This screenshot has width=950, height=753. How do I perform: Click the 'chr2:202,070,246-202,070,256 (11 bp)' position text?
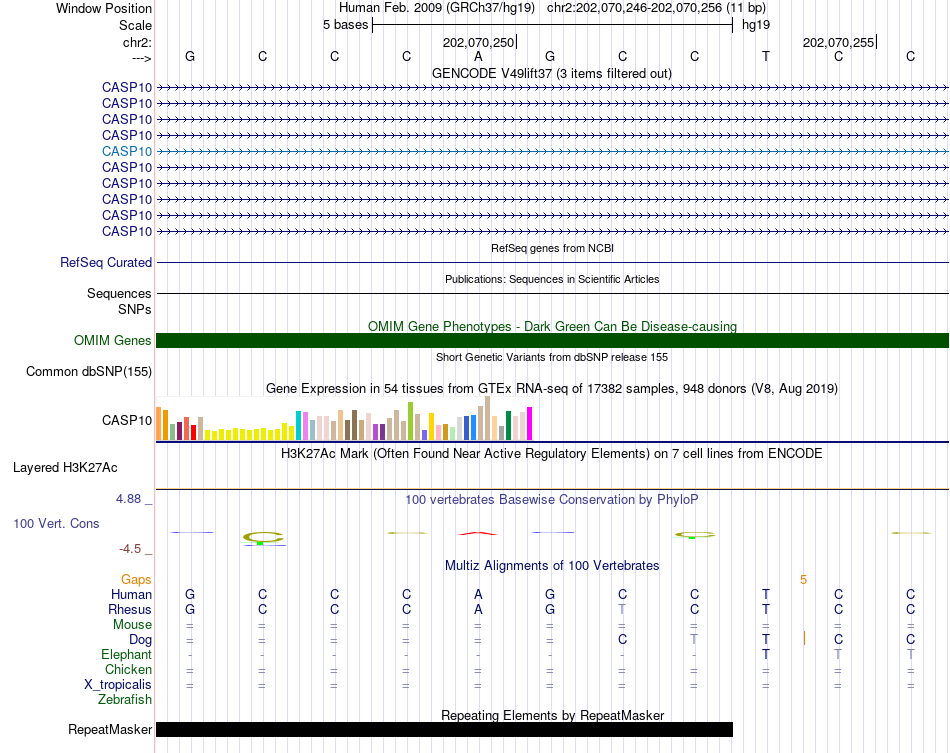(x=656, y=8)
